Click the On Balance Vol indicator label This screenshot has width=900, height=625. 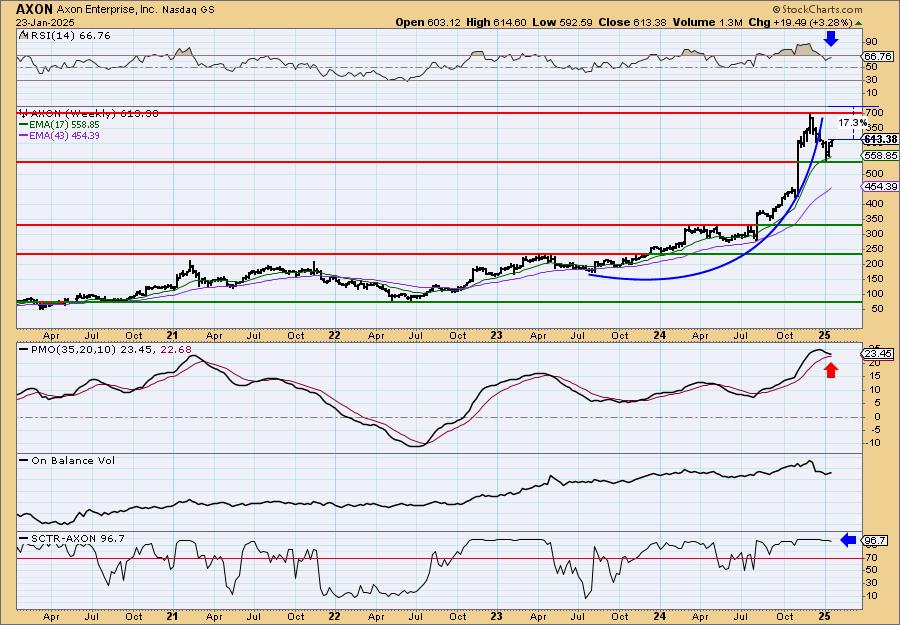[x=71, y=460]
